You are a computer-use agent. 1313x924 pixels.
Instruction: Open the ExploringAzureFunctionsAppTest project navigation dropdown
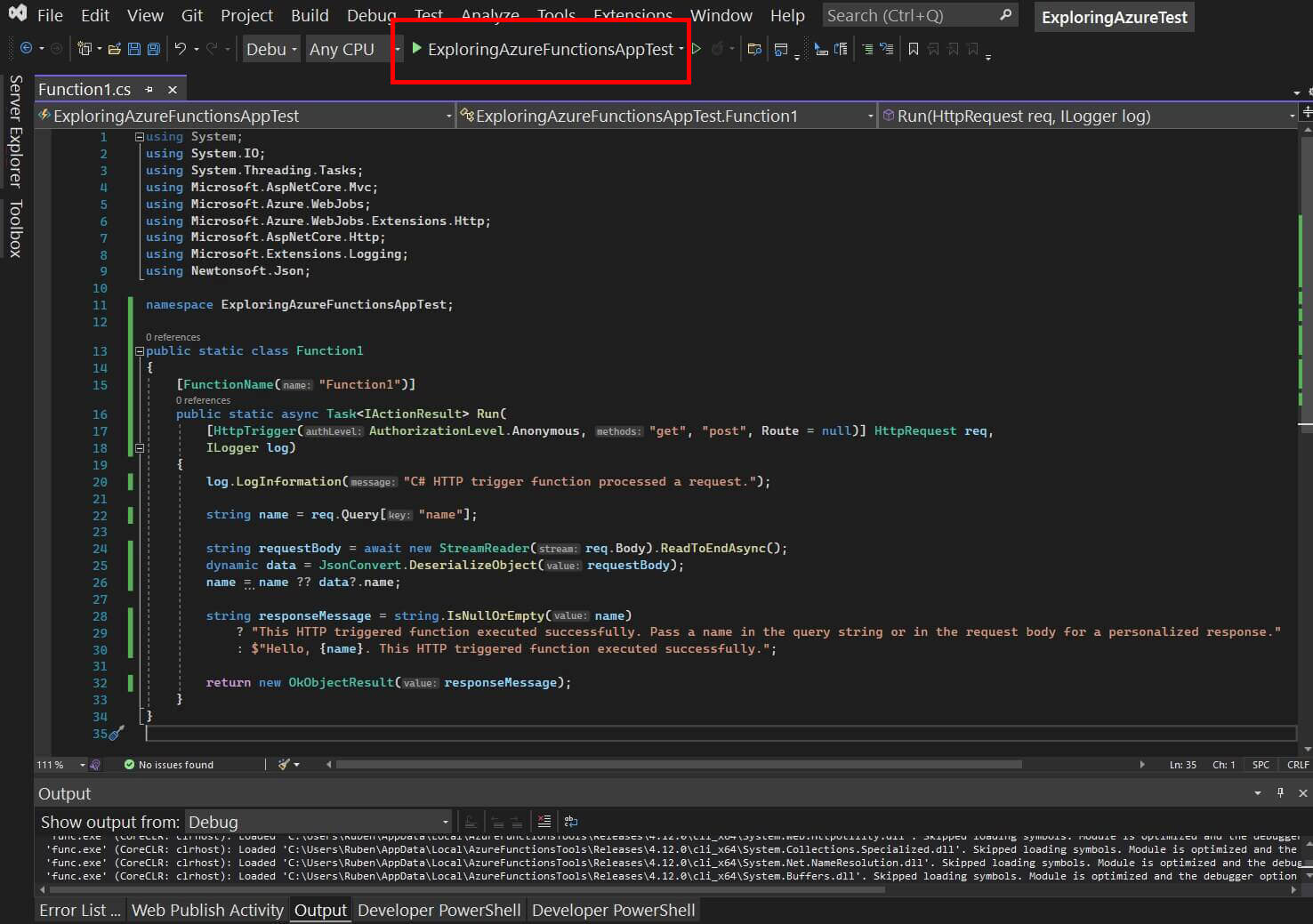tap(246, 116)
